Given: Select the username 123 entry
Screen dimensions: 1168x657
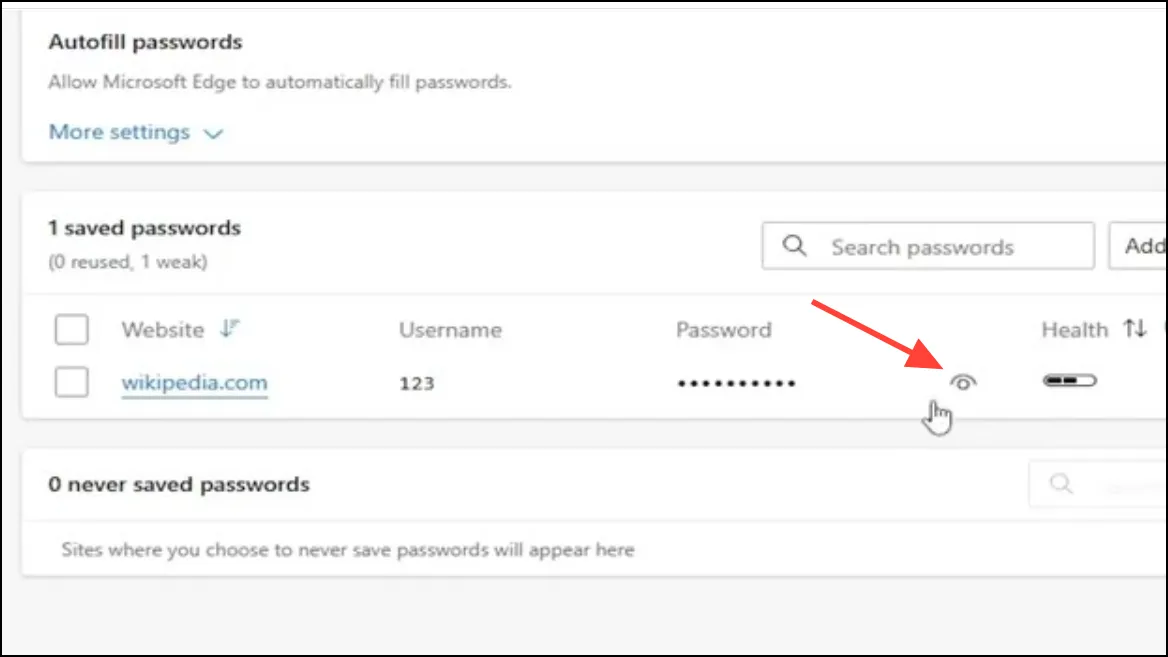Looking at the screenshot, I should [416, 383].
